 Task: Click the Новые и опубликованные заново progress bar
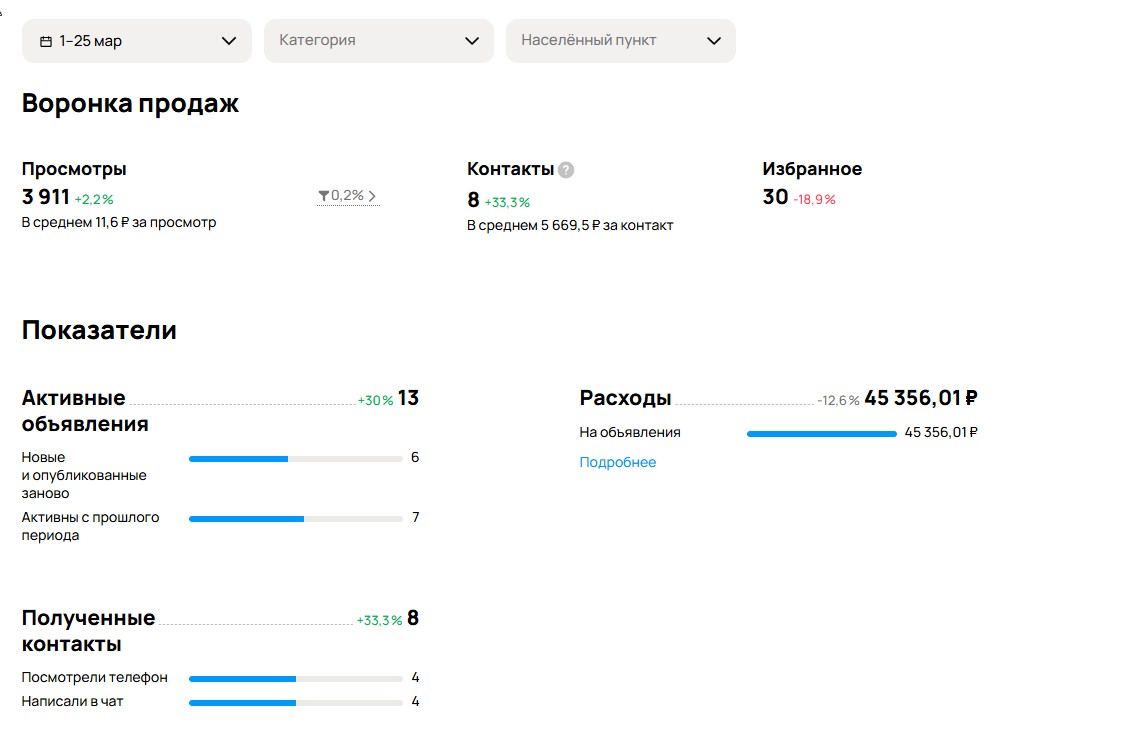coord(295,459)
